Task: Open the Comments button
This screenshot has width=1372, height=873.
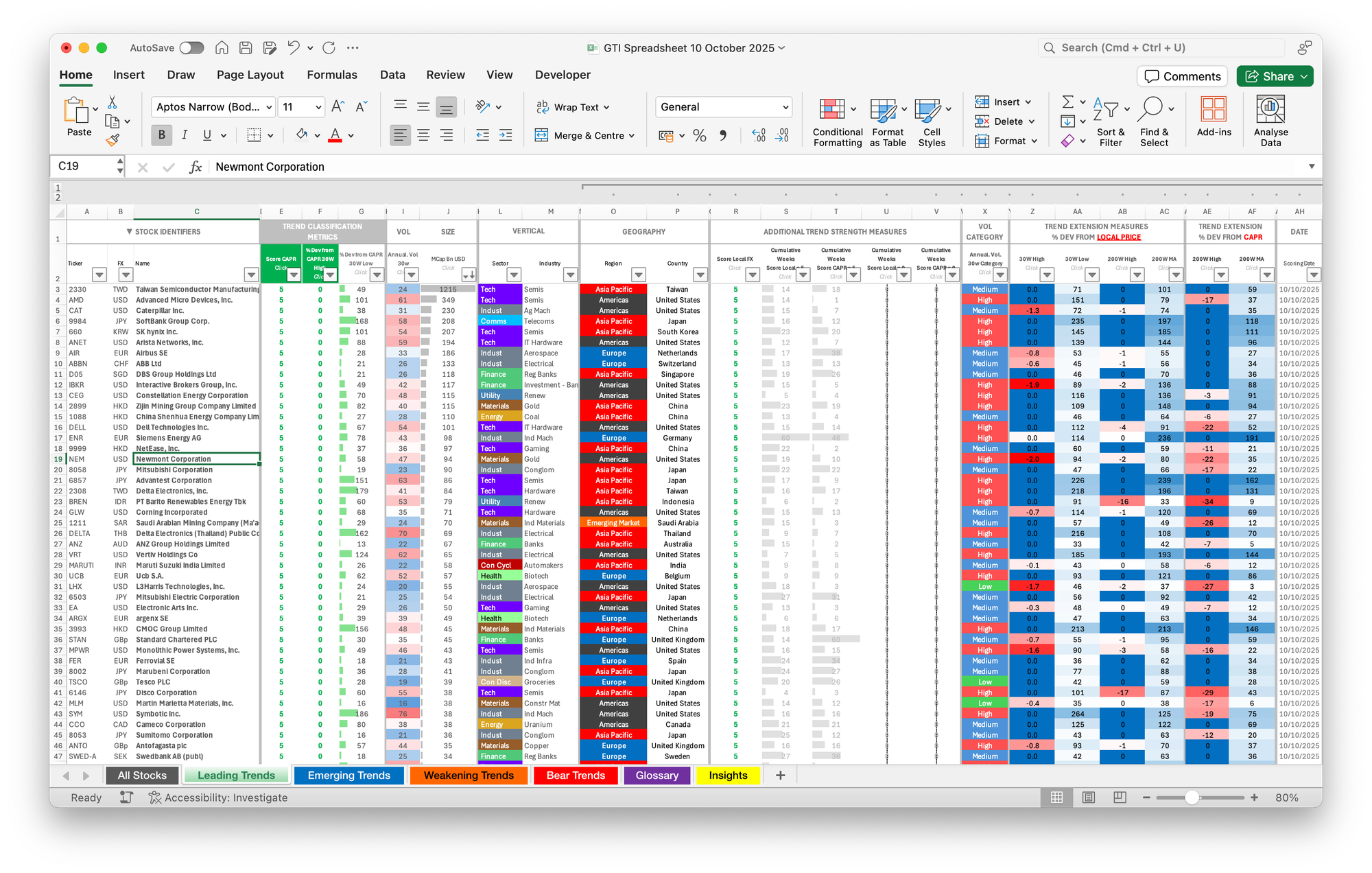Action: tap(1183, 76)
